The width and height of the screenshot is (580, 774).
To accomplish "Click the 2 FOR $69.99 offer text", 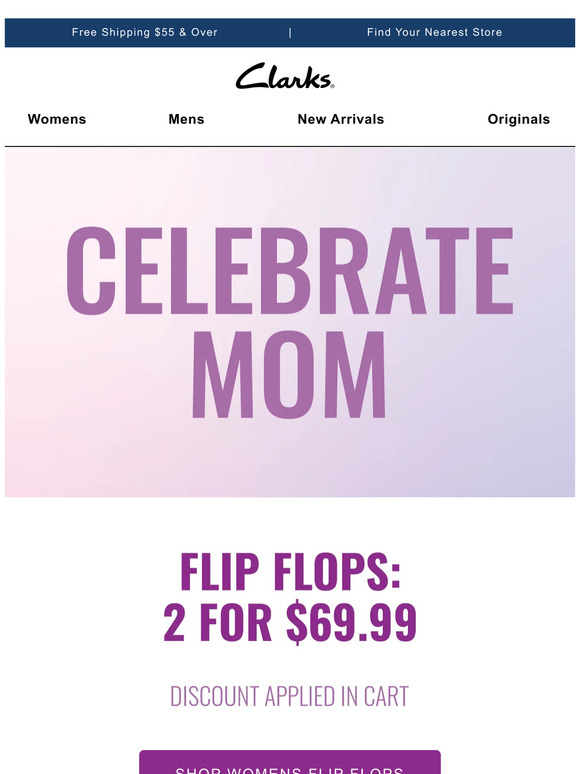I will pyautogui.click(x=290, y=622).
